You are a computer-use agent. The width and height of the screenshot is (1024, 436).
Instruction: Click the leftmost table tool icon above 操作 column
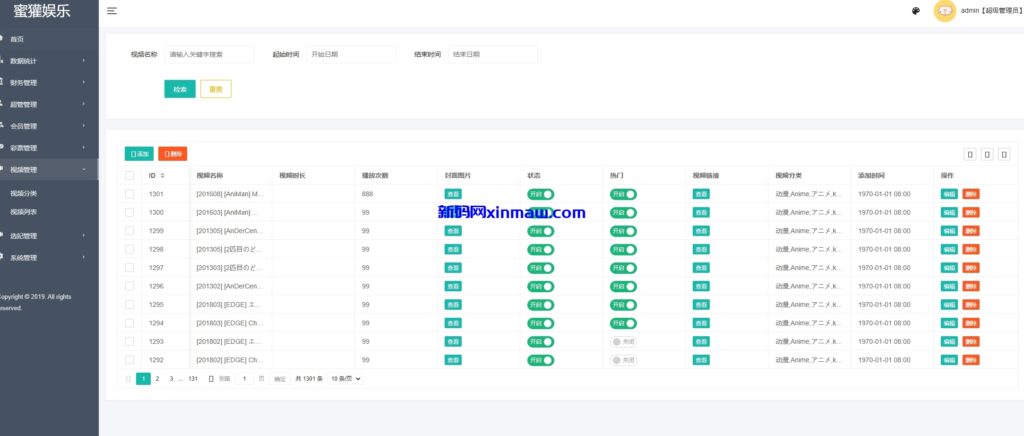pos(969,154)
